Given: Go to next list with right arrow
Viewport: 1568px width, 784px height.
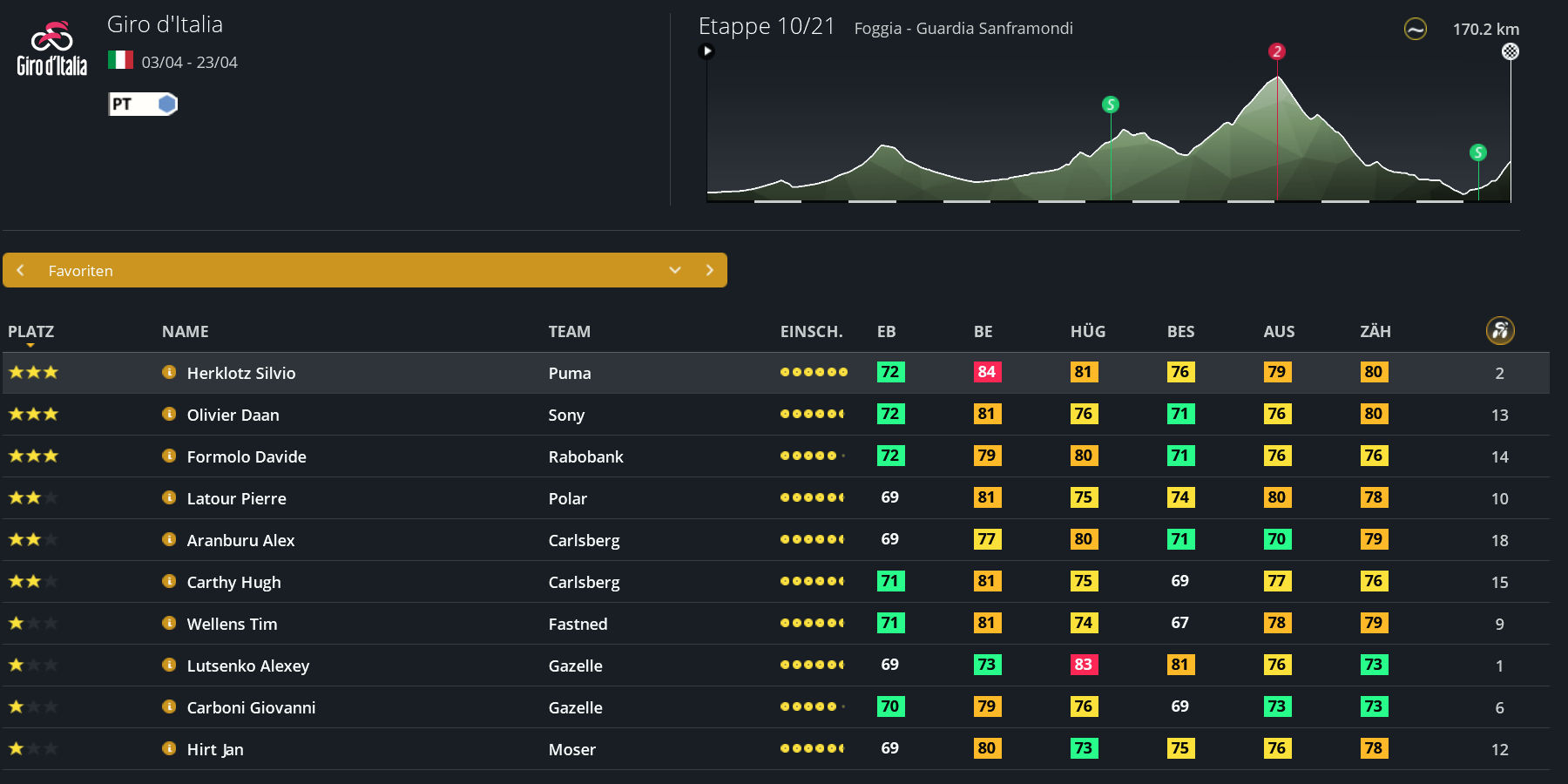Looking at the screenshot, I should tap(709, 270).
